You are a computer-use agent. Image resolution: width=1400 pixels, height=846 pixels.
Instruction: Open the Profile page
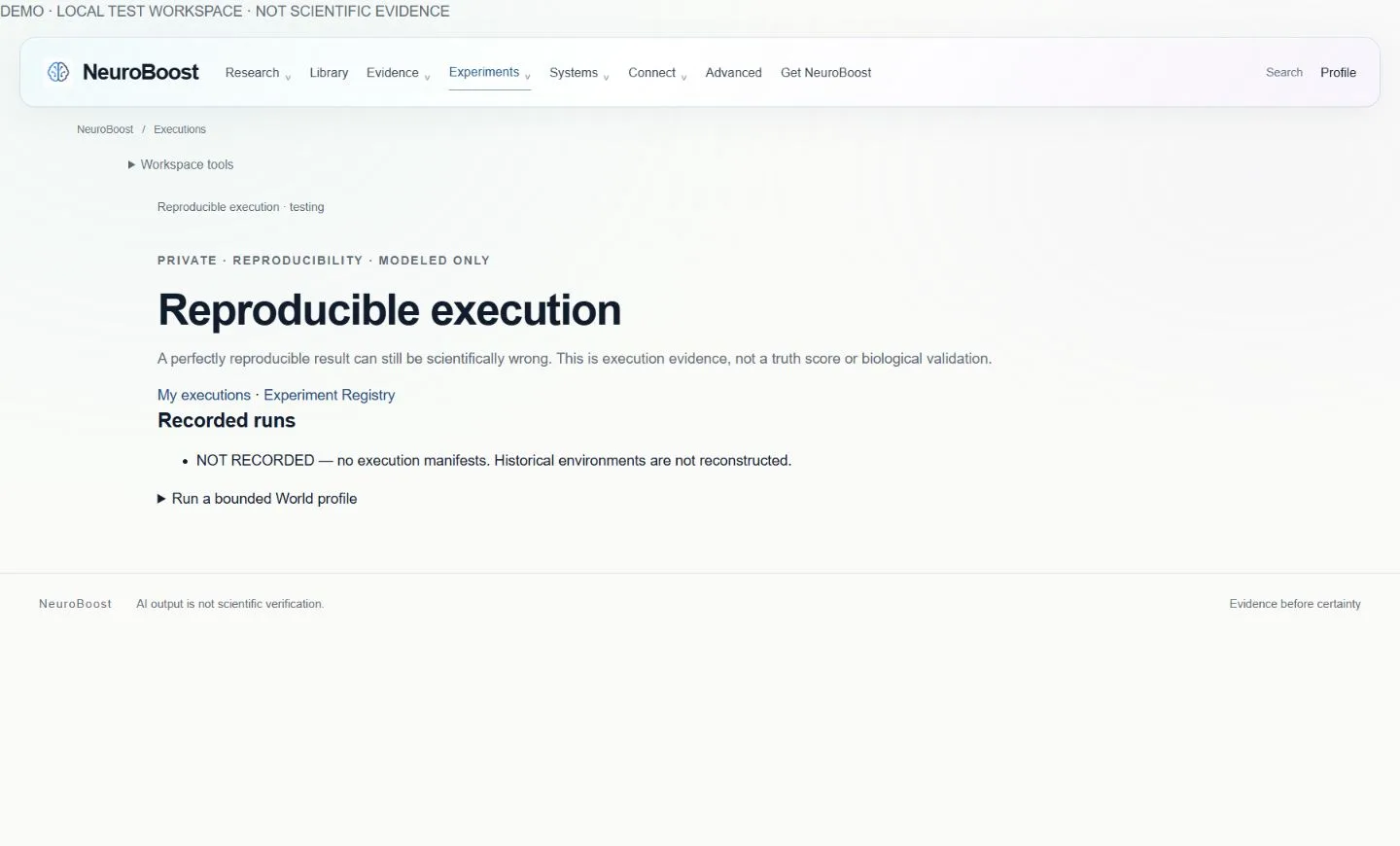point(1338,73)
